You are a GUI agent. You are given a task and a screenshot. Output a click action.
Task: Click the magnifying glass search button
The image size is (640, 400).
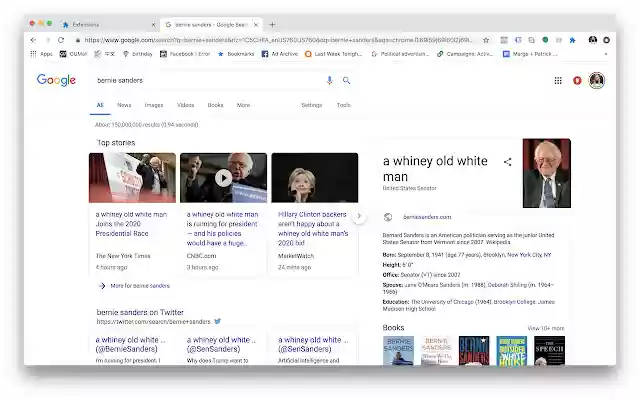[347, 80]
